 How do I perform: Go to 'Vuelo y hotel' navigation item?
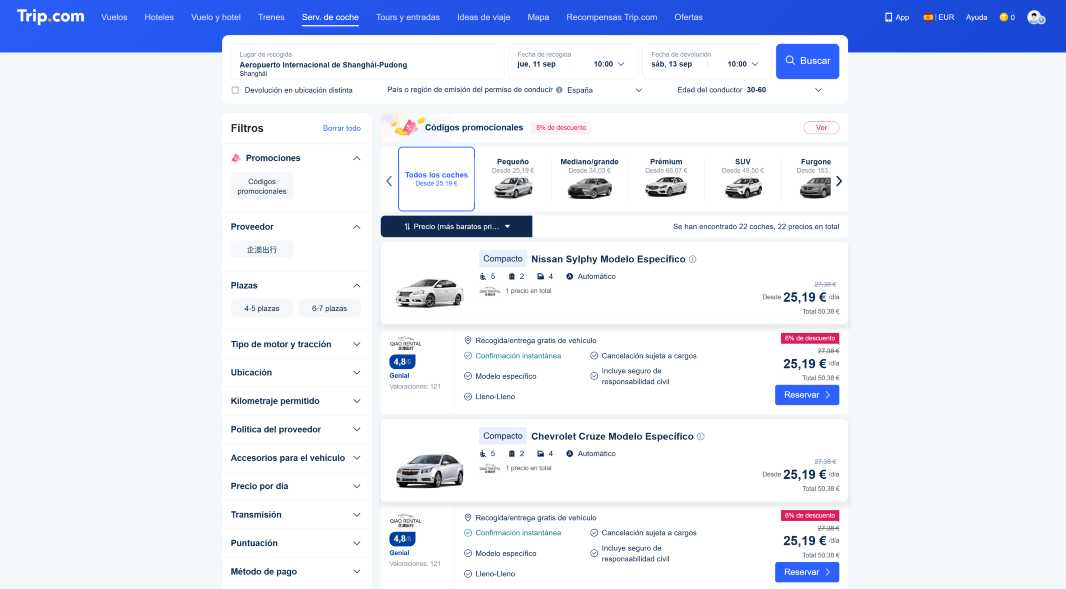(216, 17)
